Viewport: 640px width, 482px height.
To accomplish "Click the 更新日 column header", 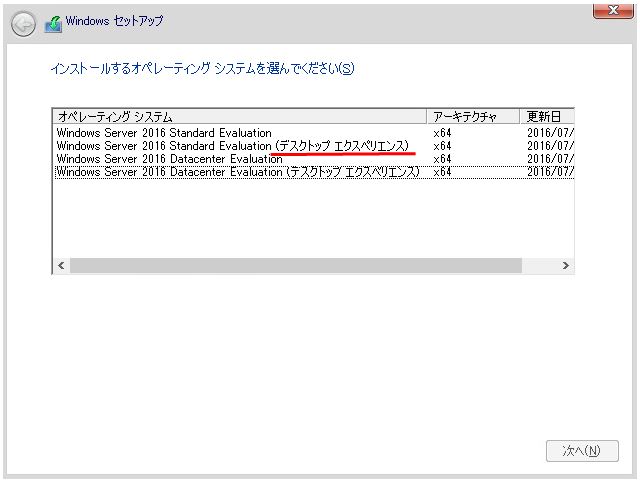I will pos(547,117).
